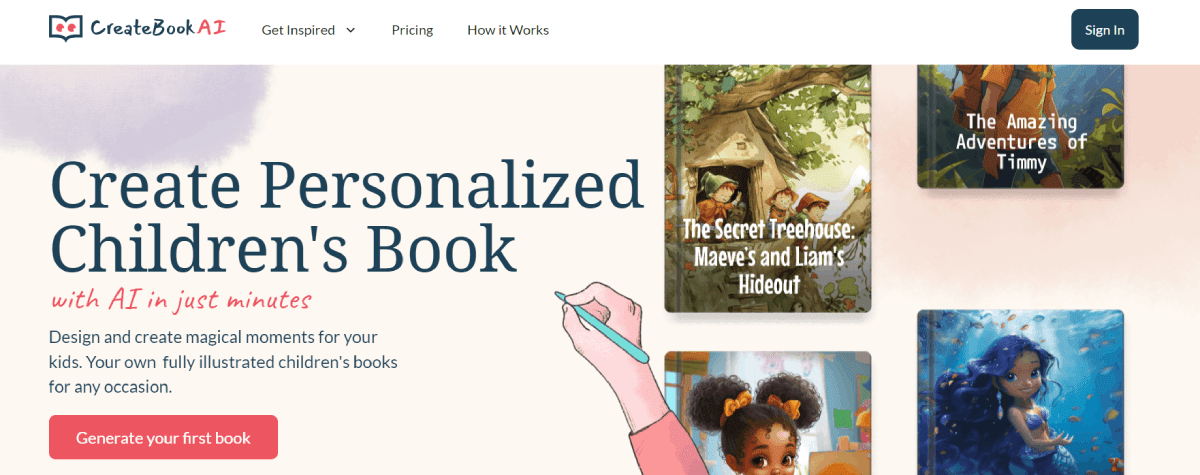Click the CreateBookAI brand name text
Image resolution: width=1200 pixels, height=475 pixels.
pos(158,28)
